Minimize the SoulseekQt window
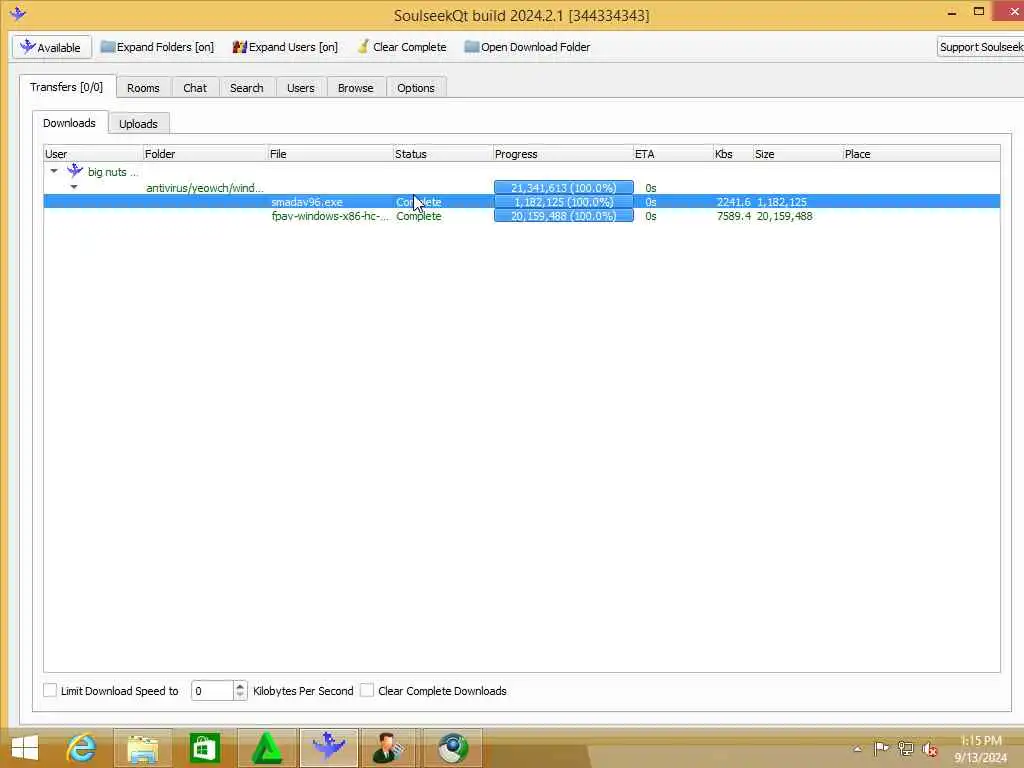 952,12
